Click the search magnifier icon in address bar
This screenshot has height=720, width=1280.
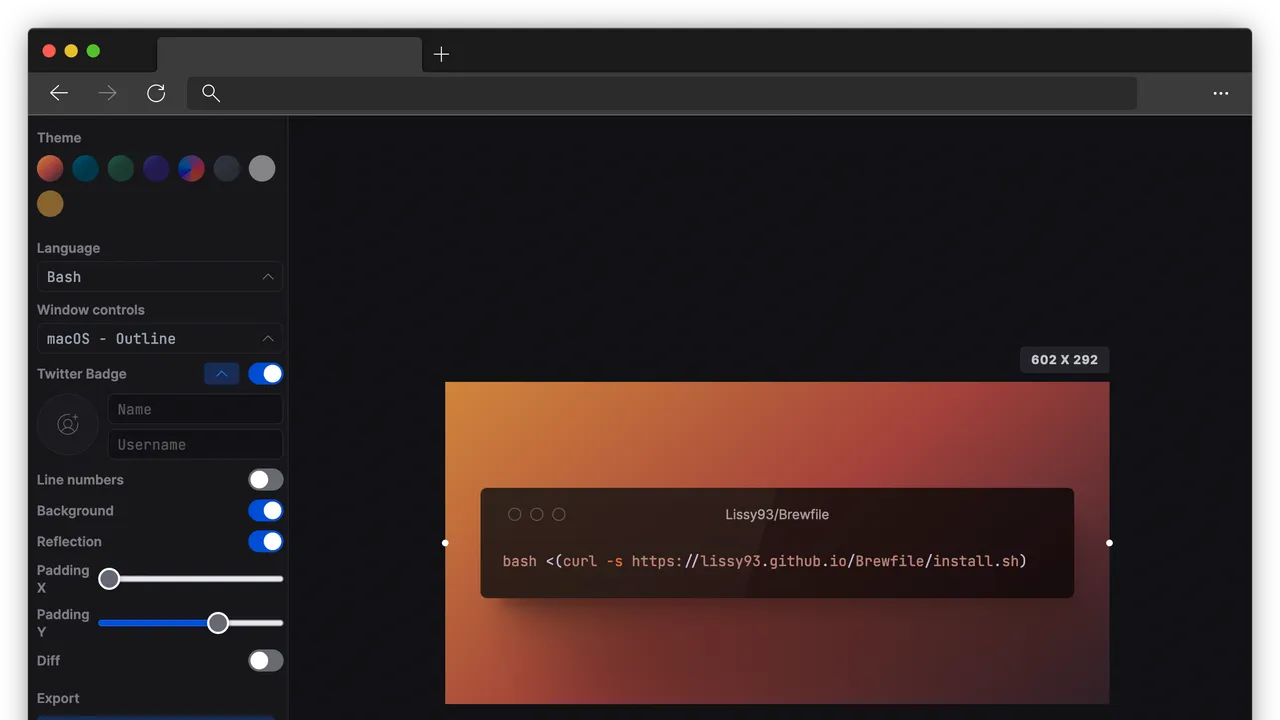[x=211, y=93]
